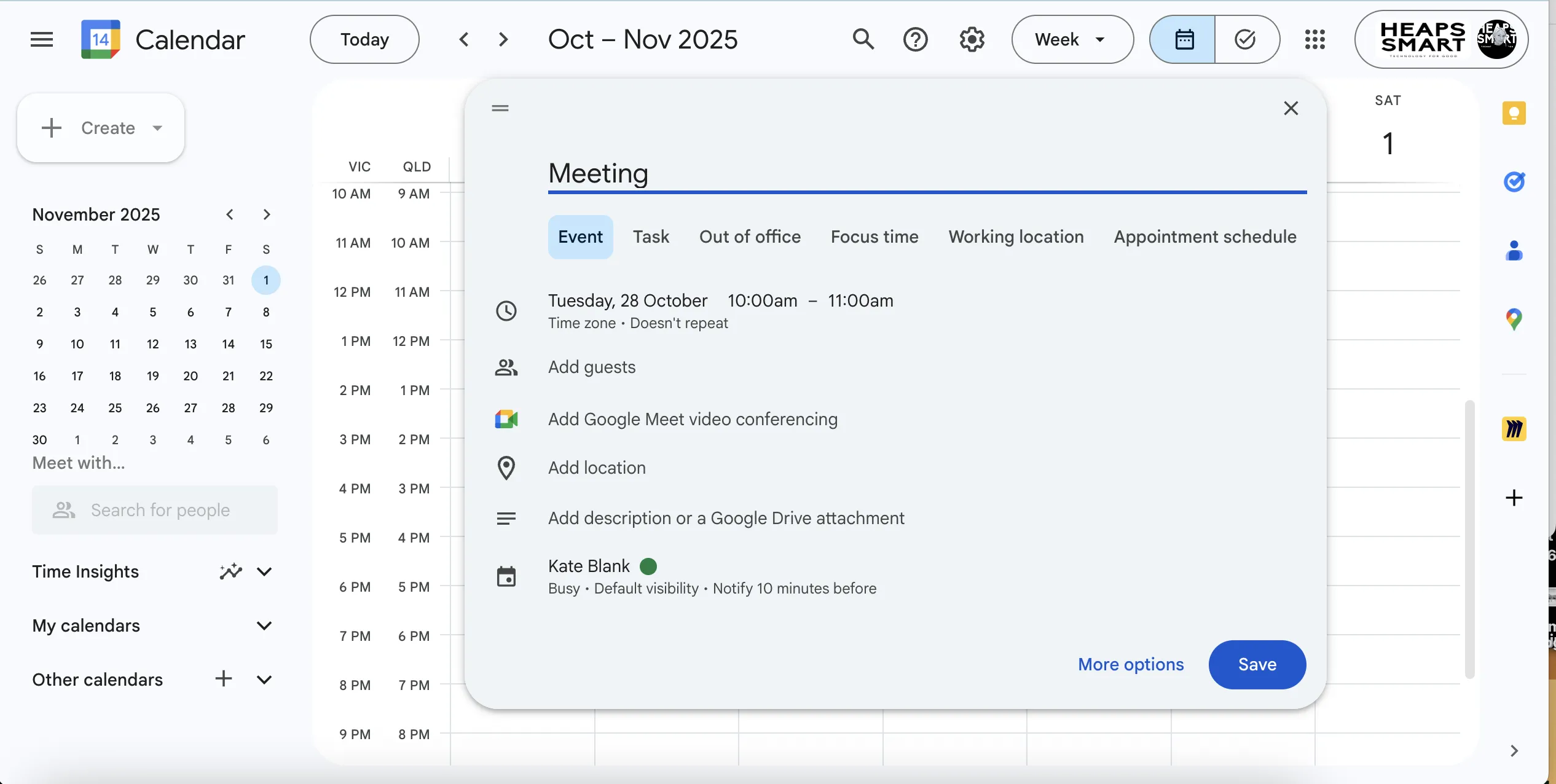The height and width of the screenshot is (784, 1556).
Task: Click More options link
Action: (1131, 665)
